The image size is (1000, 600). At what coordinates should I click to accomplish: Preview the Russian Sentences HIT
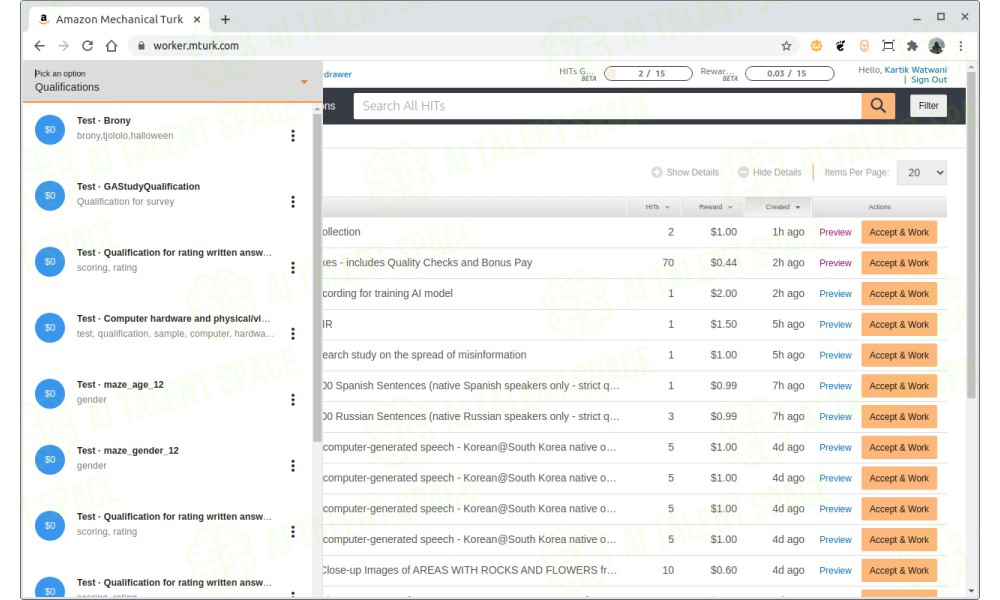coord(835,416)
